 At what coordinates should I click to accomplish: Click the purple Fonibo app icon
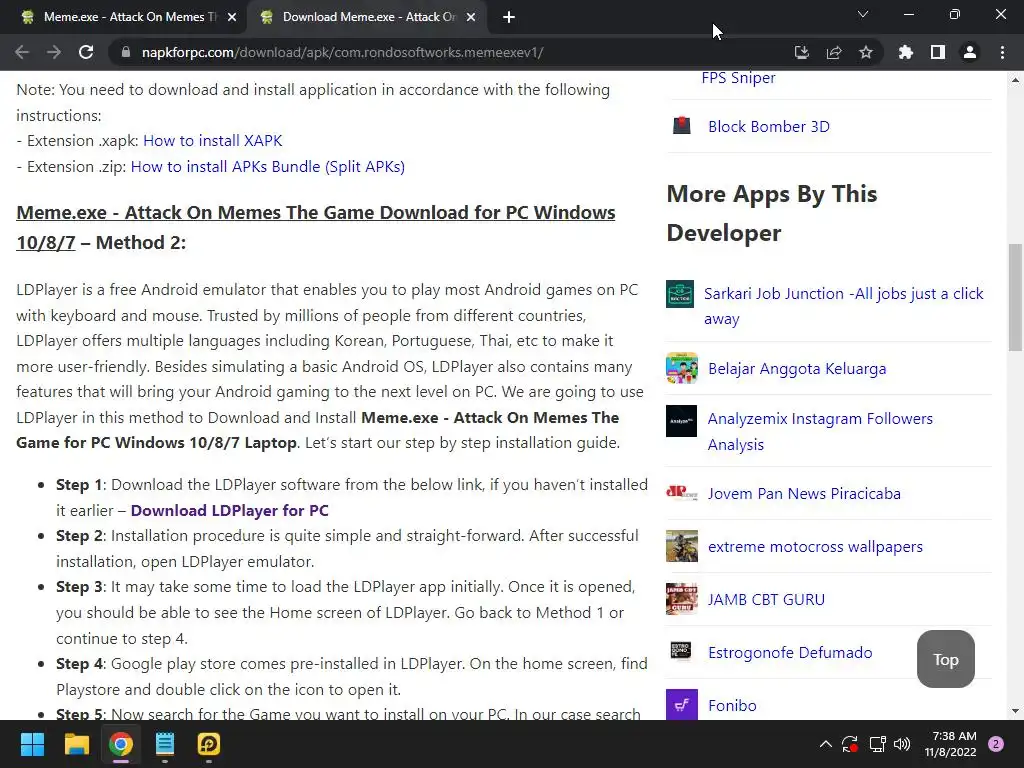(x=682, y=705)
